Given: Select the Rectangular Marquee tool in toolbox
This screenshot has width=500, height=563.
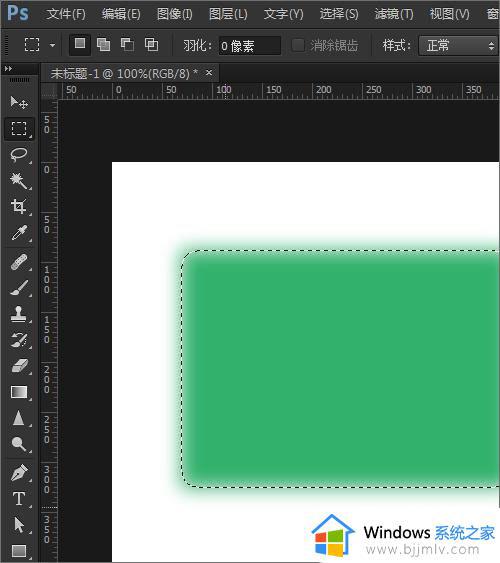Looking at the screenshot, I should coord(19,129).
